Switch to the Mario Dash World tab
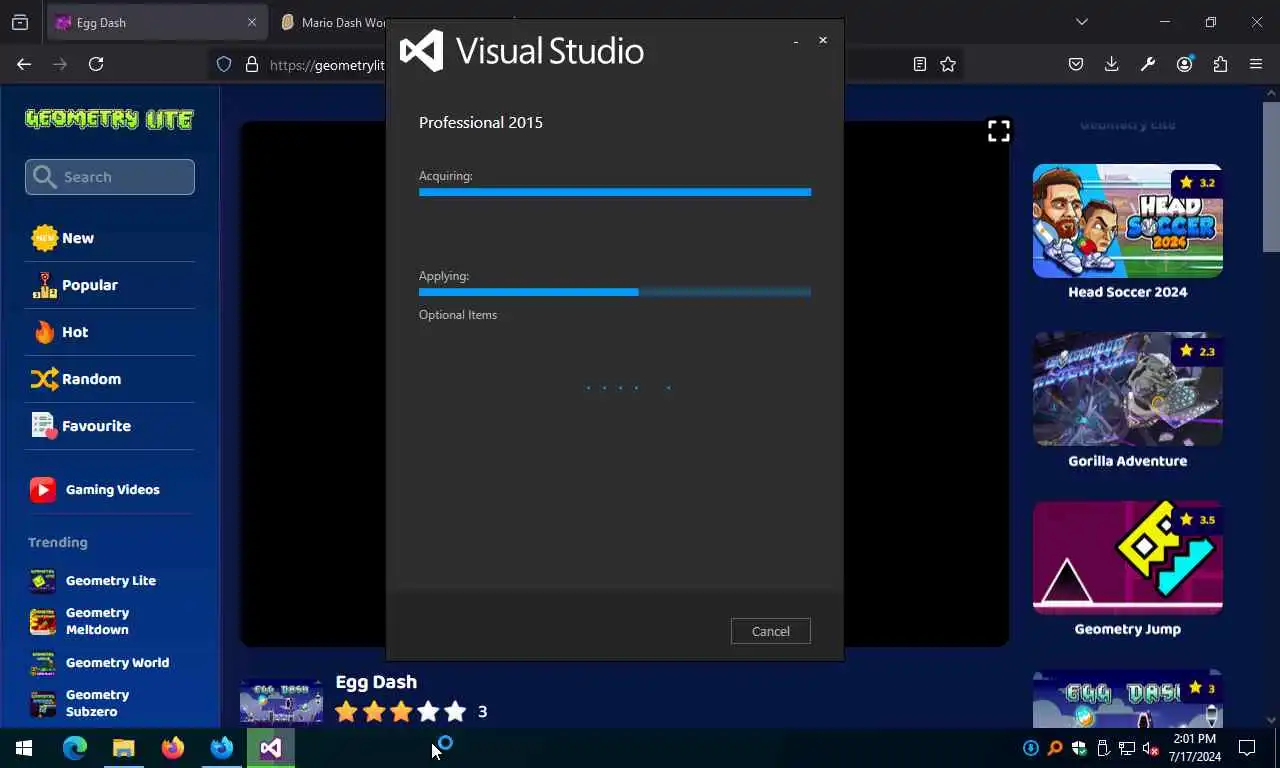Viewport: 1280px width, 768px height. coord(333,22)
